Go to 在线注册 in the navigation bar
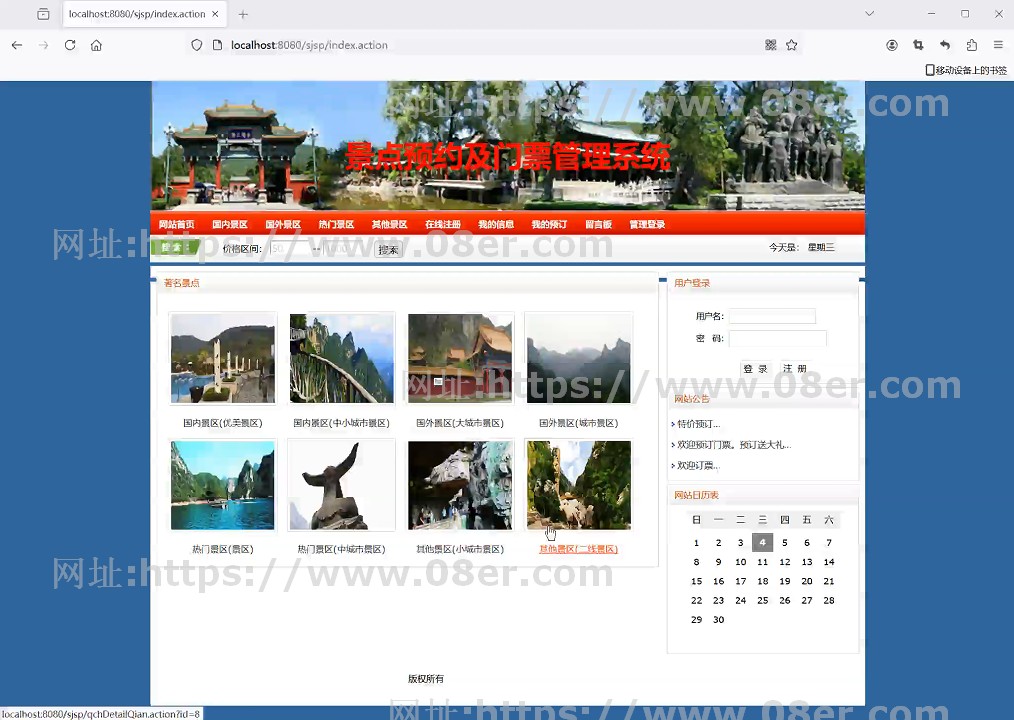Screen dimensions: 1014x720 (442, 225)
